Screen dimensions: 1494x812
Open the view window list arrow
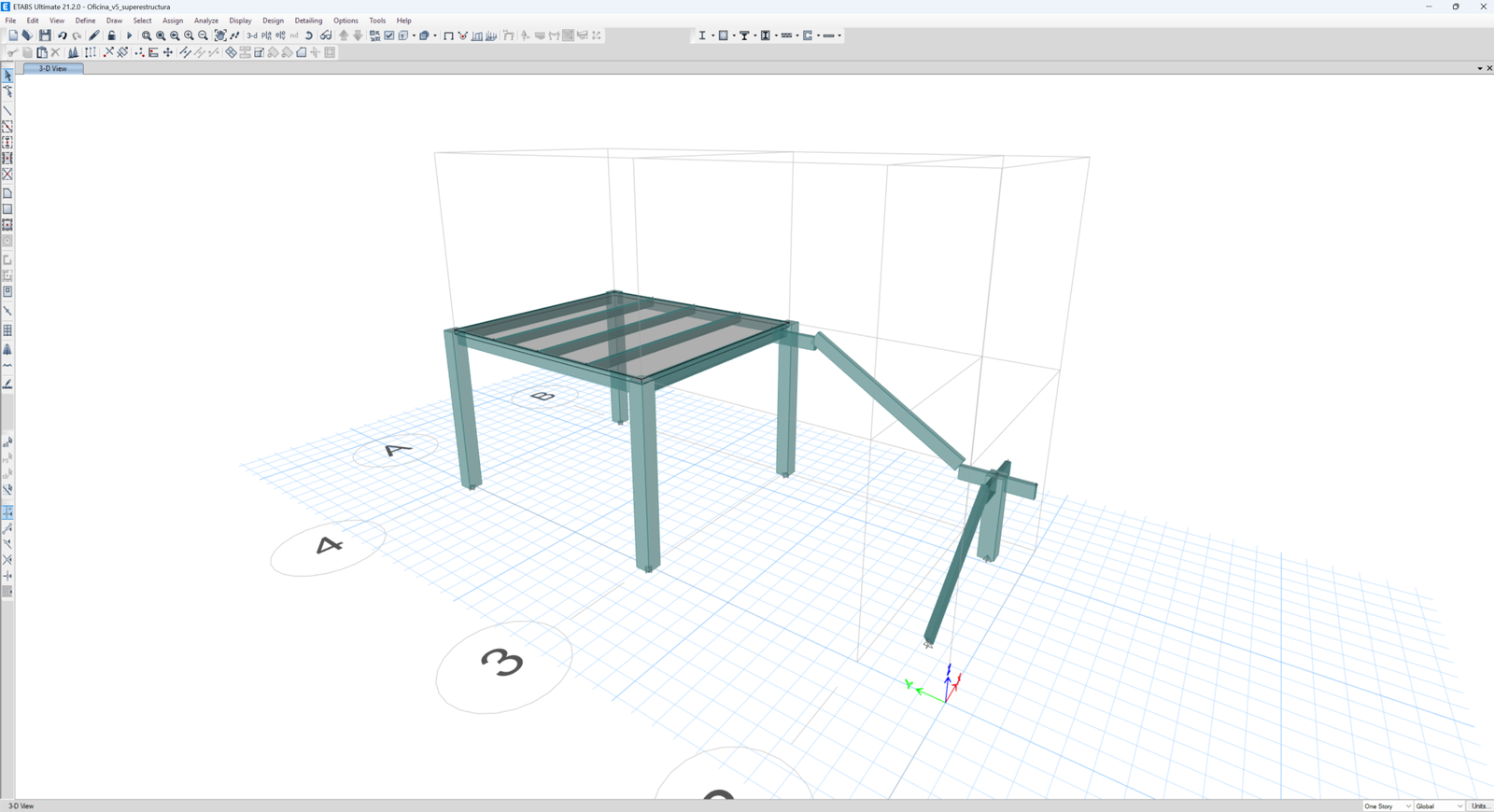pos(1480,68)
